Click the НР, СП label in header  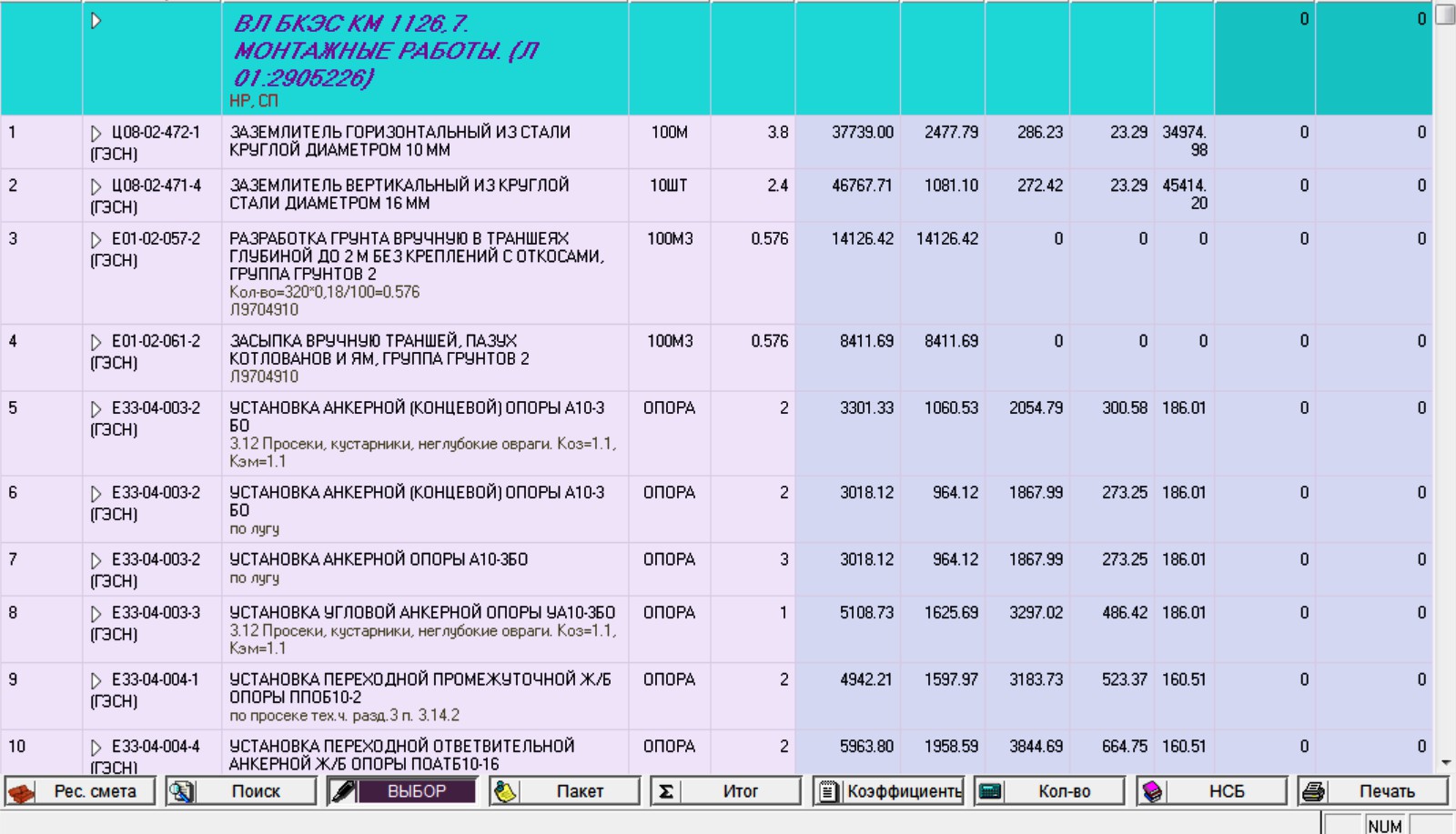click(254, 101)
